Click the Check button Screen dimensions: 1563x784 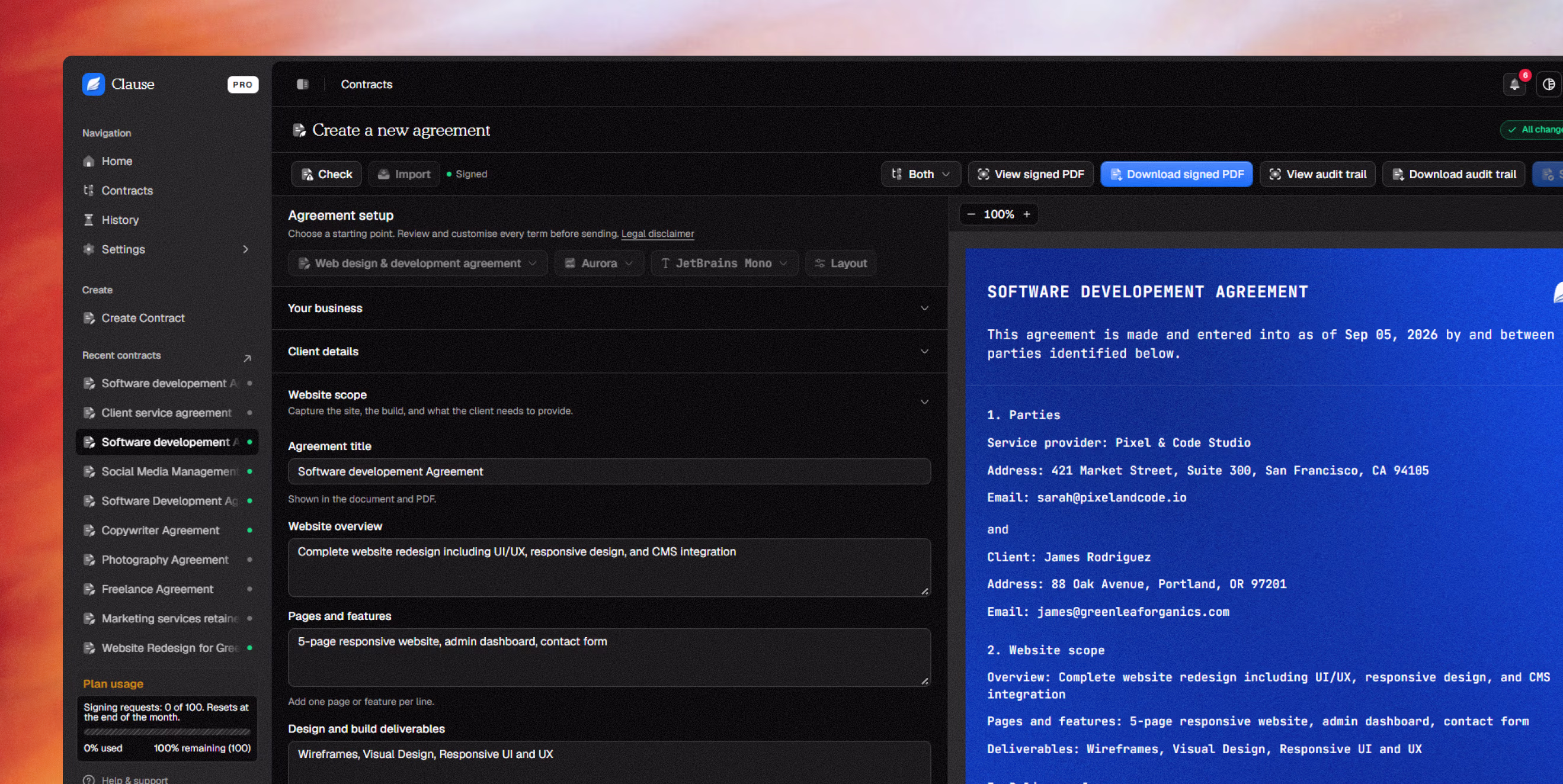(x=326, y=175)
